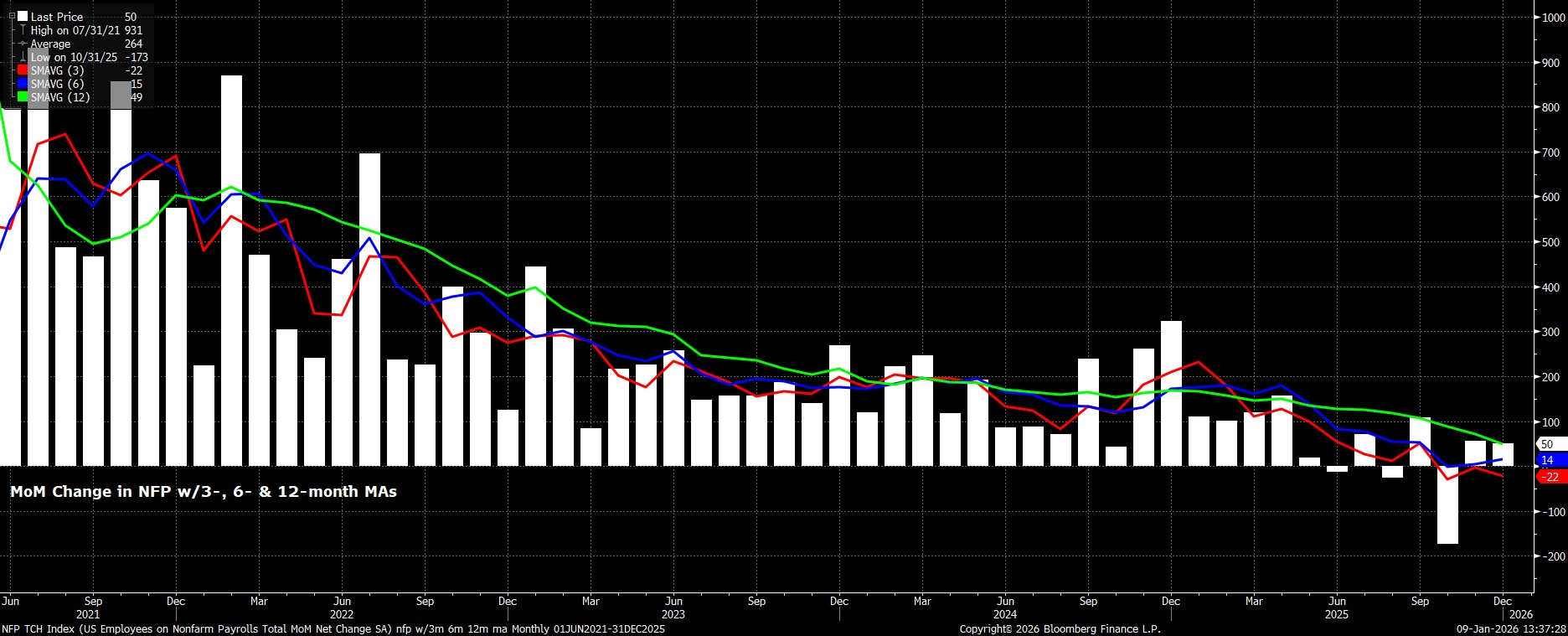The height and width of the screenshot is (636, 1568).
Task: Click the lowest negative bar for October 2025
Action: 1447,505
